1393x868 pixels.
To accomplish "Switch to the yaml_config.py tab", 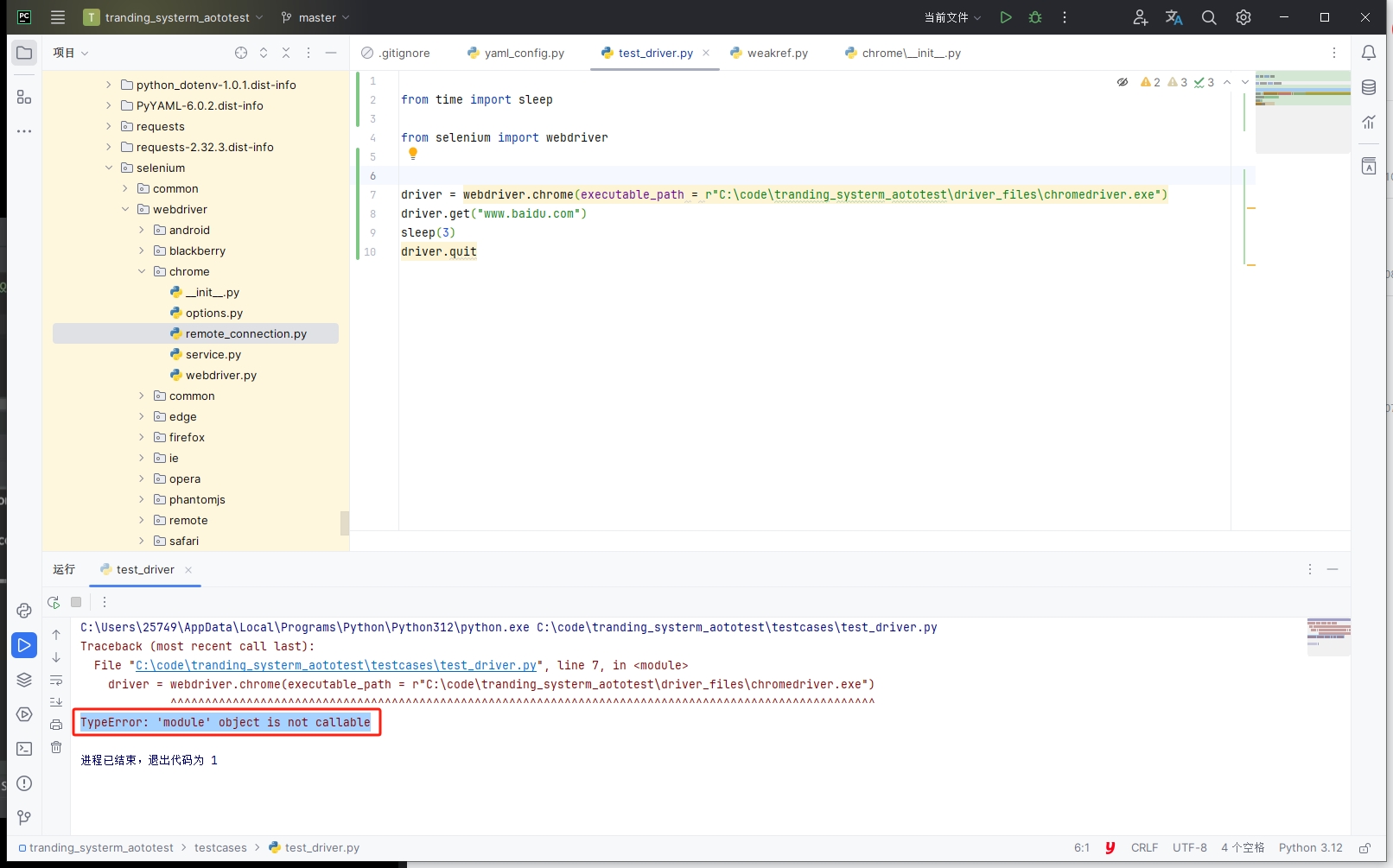I will click(x=516, y=53).
